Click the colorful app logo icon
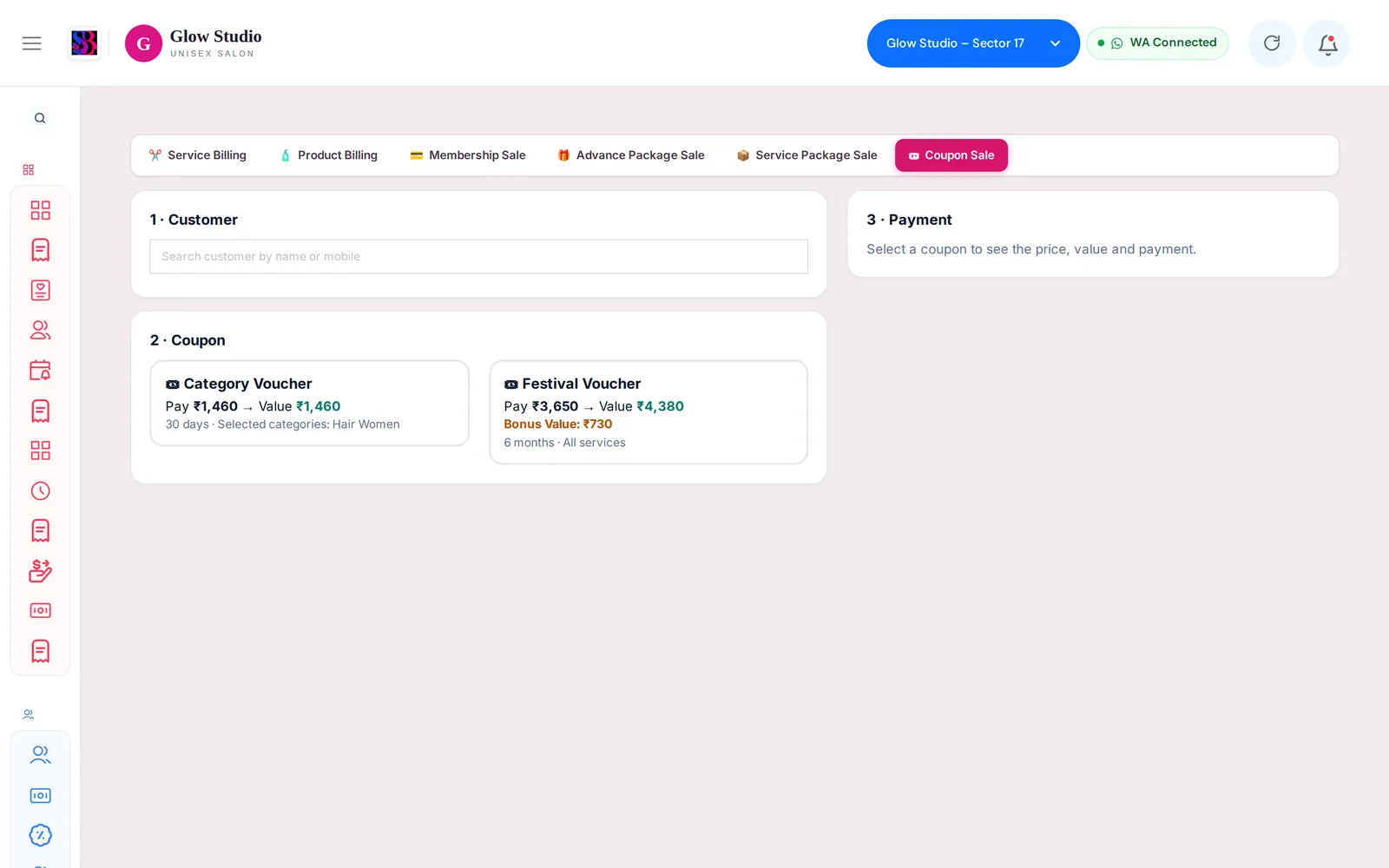Screen dimensions: 1389x868 pos(84,43)
